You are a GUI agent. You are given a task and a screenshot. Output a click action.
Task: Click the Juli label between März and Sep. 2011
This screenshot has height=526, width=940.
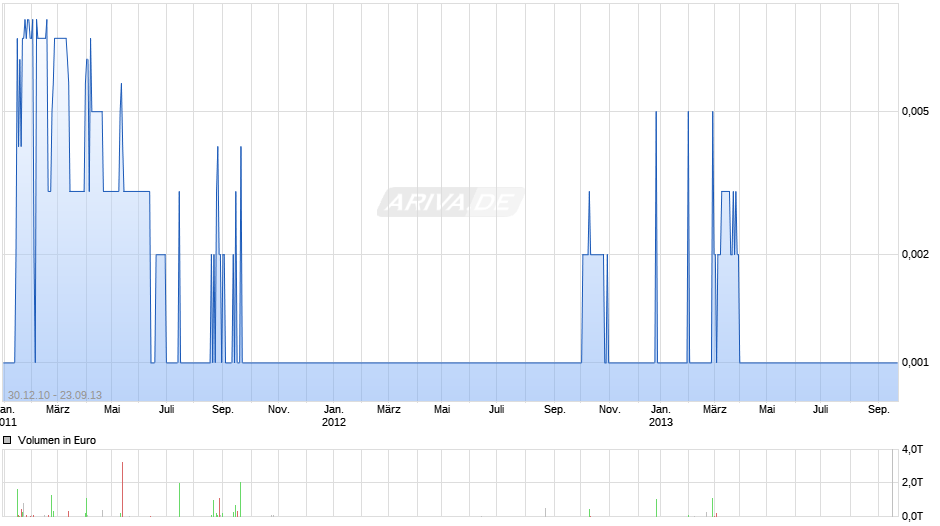pyautogui.click(x=167, y=410)
